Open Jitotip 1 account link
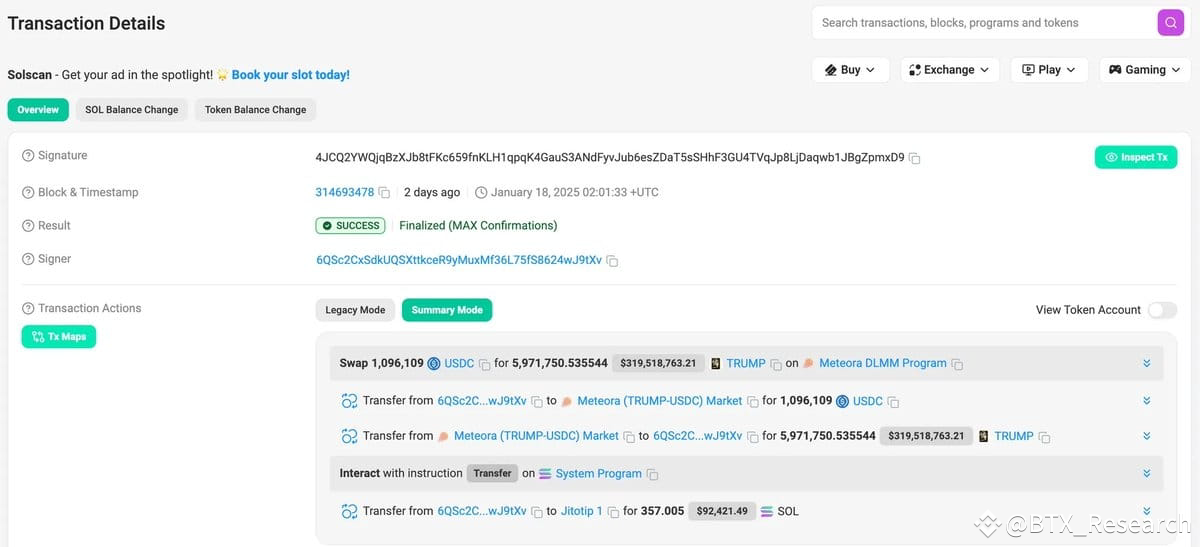The height and width of the screenshot is (547, 1200). (x=582, y=511)
